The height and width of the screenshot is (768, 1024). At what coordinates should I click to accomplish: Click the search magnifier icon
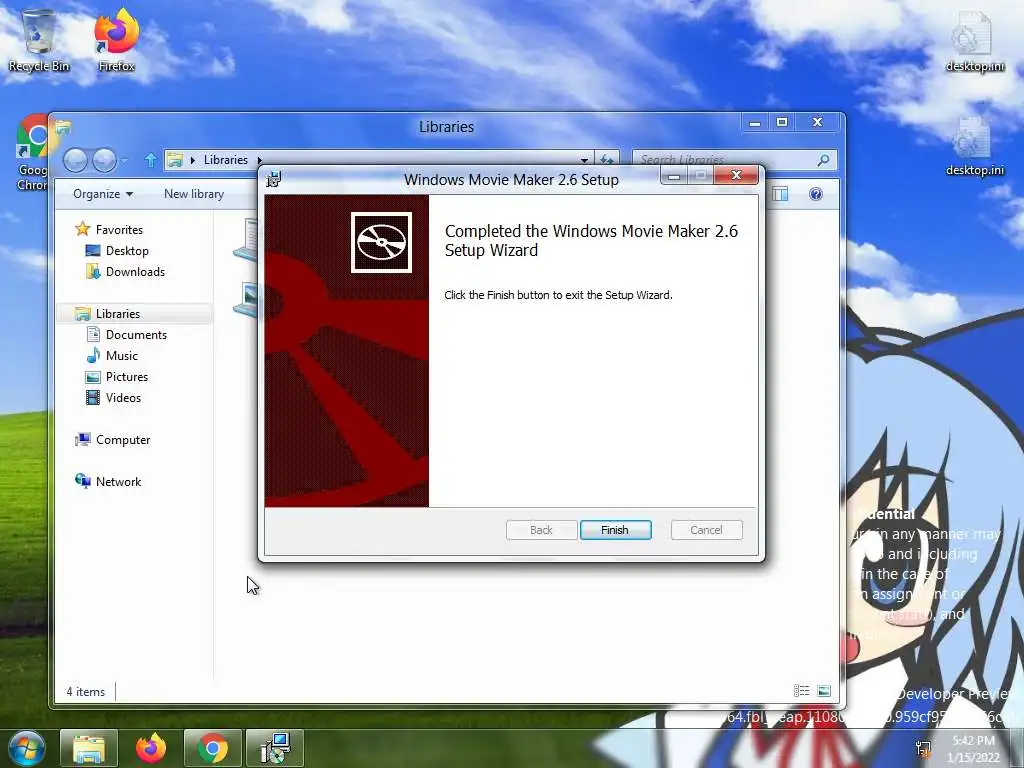(824, 160)
